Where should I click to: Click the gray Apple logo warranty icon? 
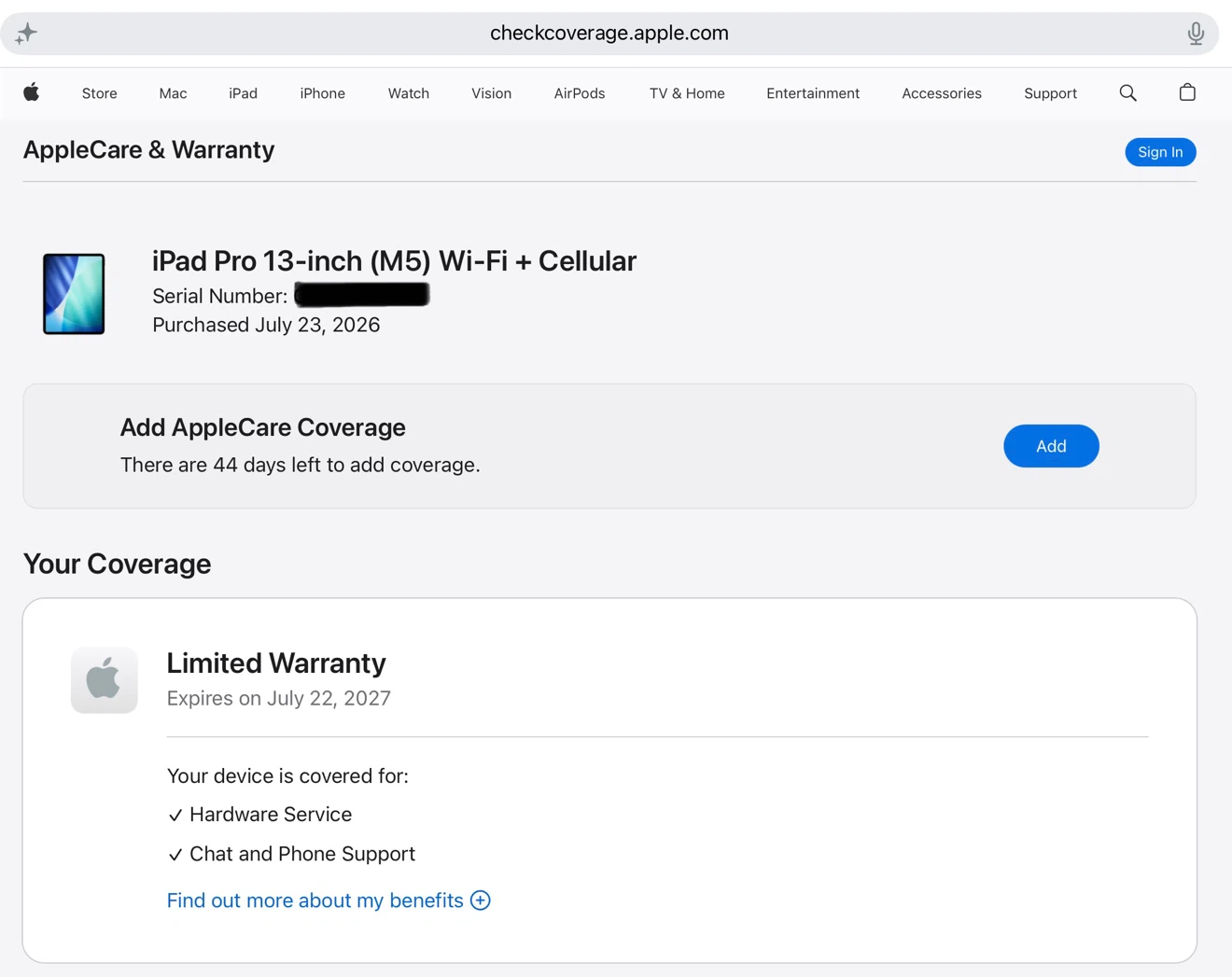pos(105,679)
